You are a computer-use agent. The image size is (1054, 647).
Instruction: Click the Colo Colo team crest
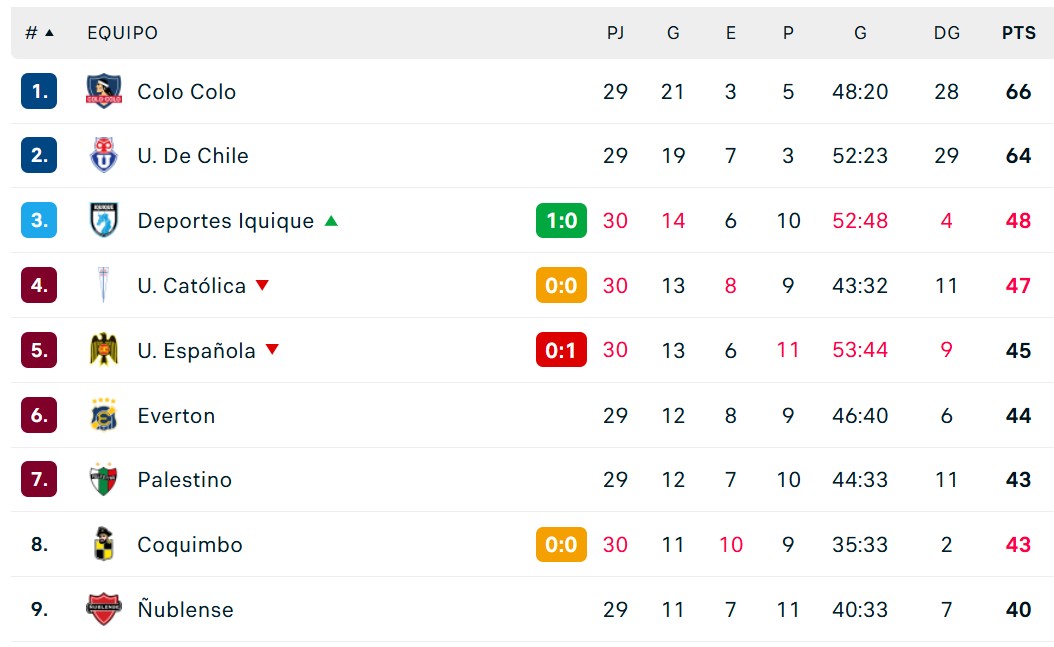tap(104, 91)
